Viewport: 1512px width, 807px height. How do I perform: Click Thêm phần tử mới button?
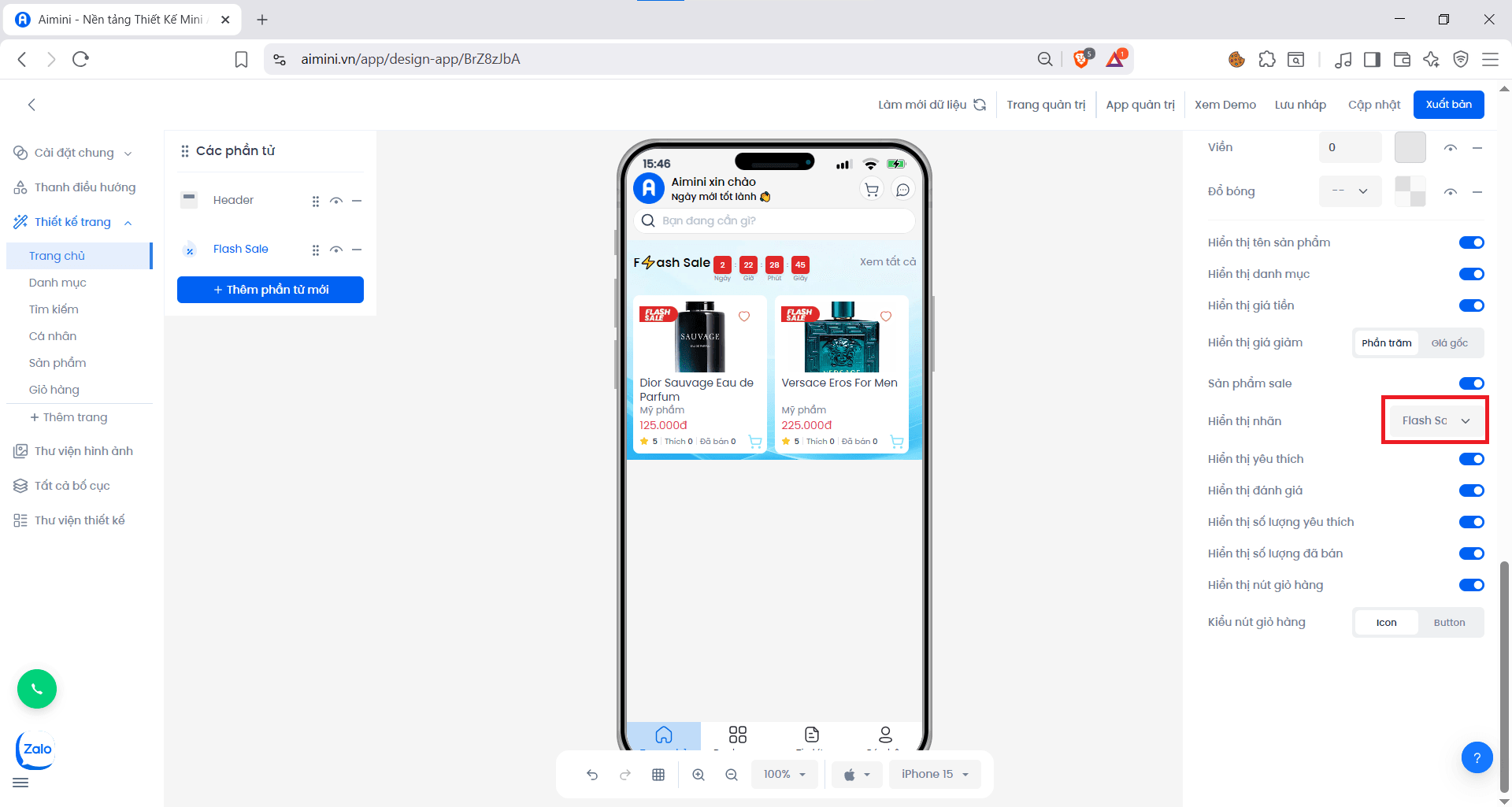270,290
